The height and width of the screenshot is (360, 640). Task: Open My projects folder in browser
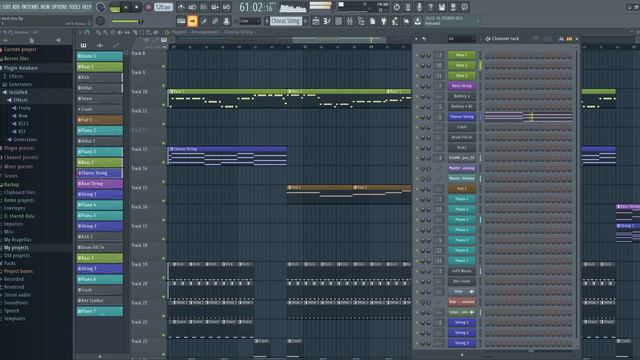tap(16, 248)
